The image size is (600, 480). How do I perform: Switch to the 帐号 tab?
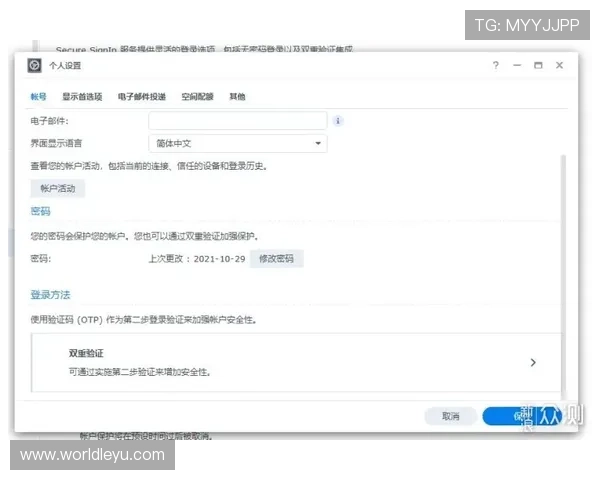pos(38,97)
